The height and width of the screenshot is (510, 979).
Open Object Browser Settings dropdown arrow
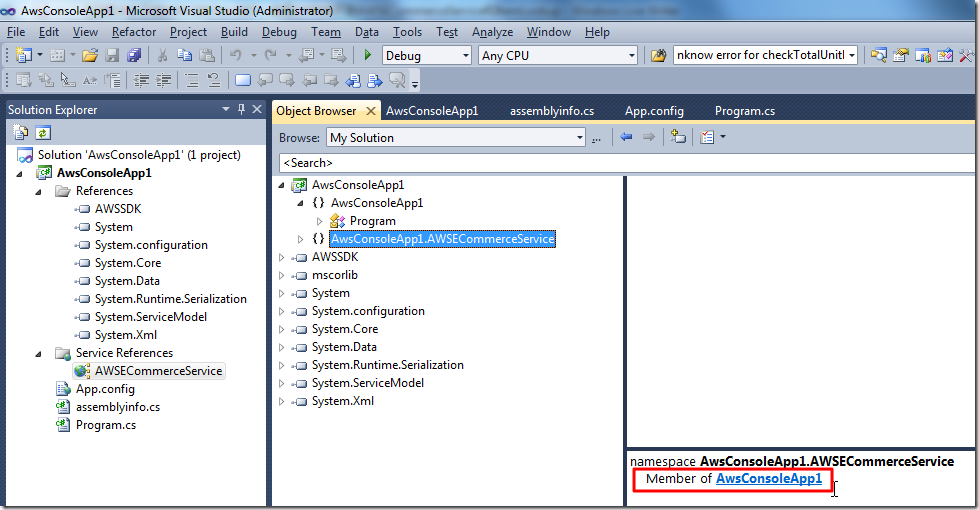(723, 137)
